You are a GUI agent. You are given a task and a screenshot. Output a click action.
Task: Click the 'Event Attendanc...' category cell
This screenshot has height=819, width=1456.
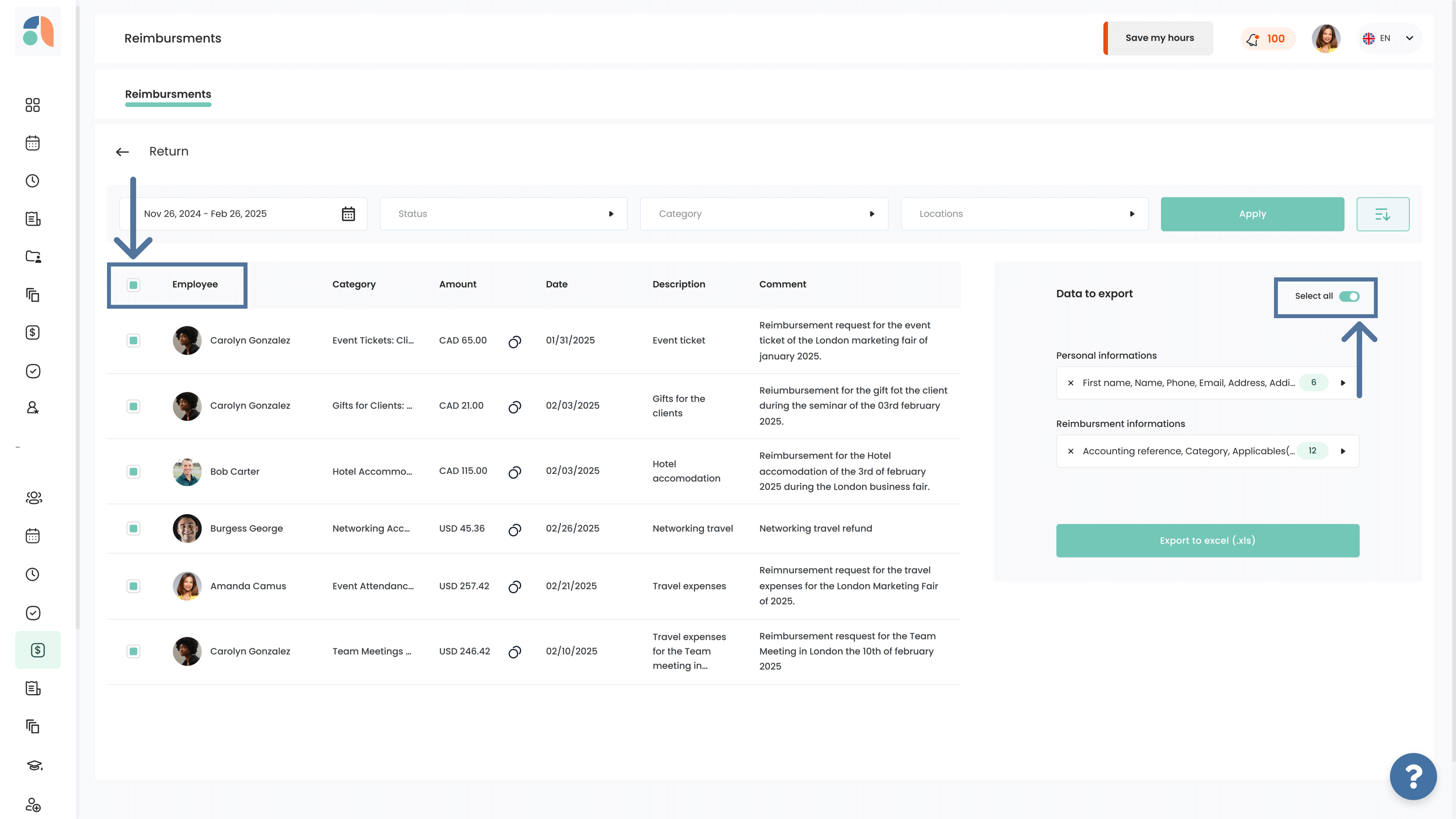[x=372, y=586]
